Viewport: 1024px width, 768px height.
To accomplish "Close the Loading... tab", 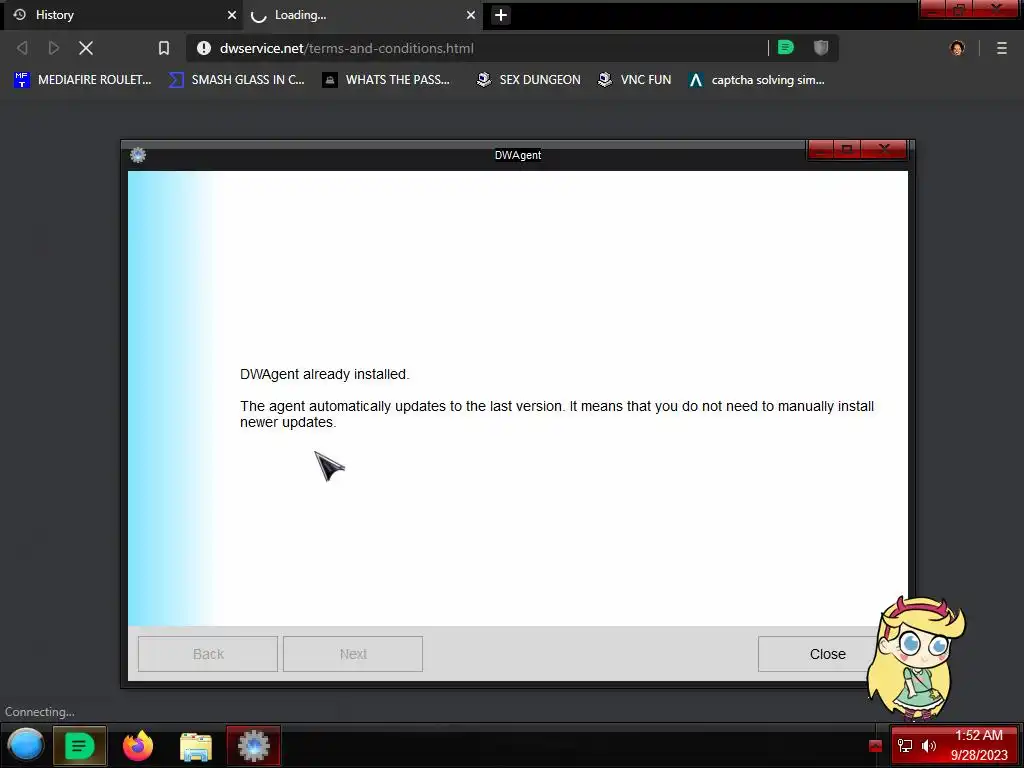I will (x=471, y=15).
